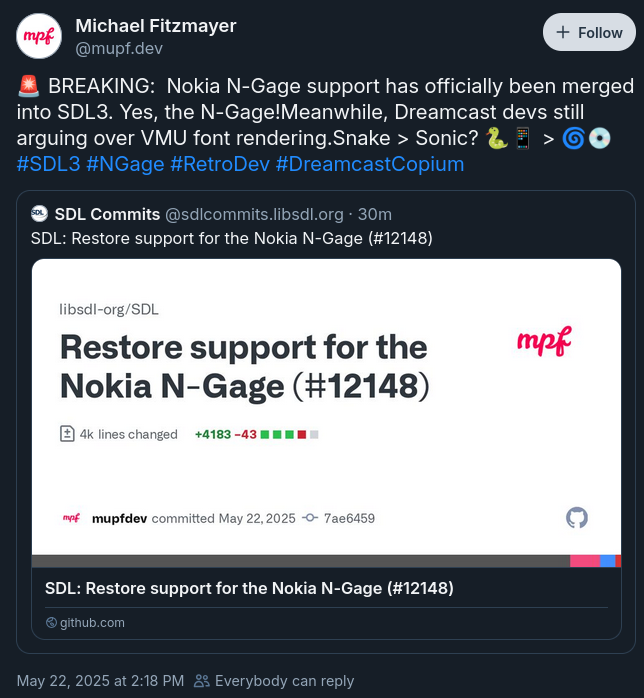The image size is (644, 698).
Task: Click the May 22, 2025 timestamp
Action: (100, 681)
